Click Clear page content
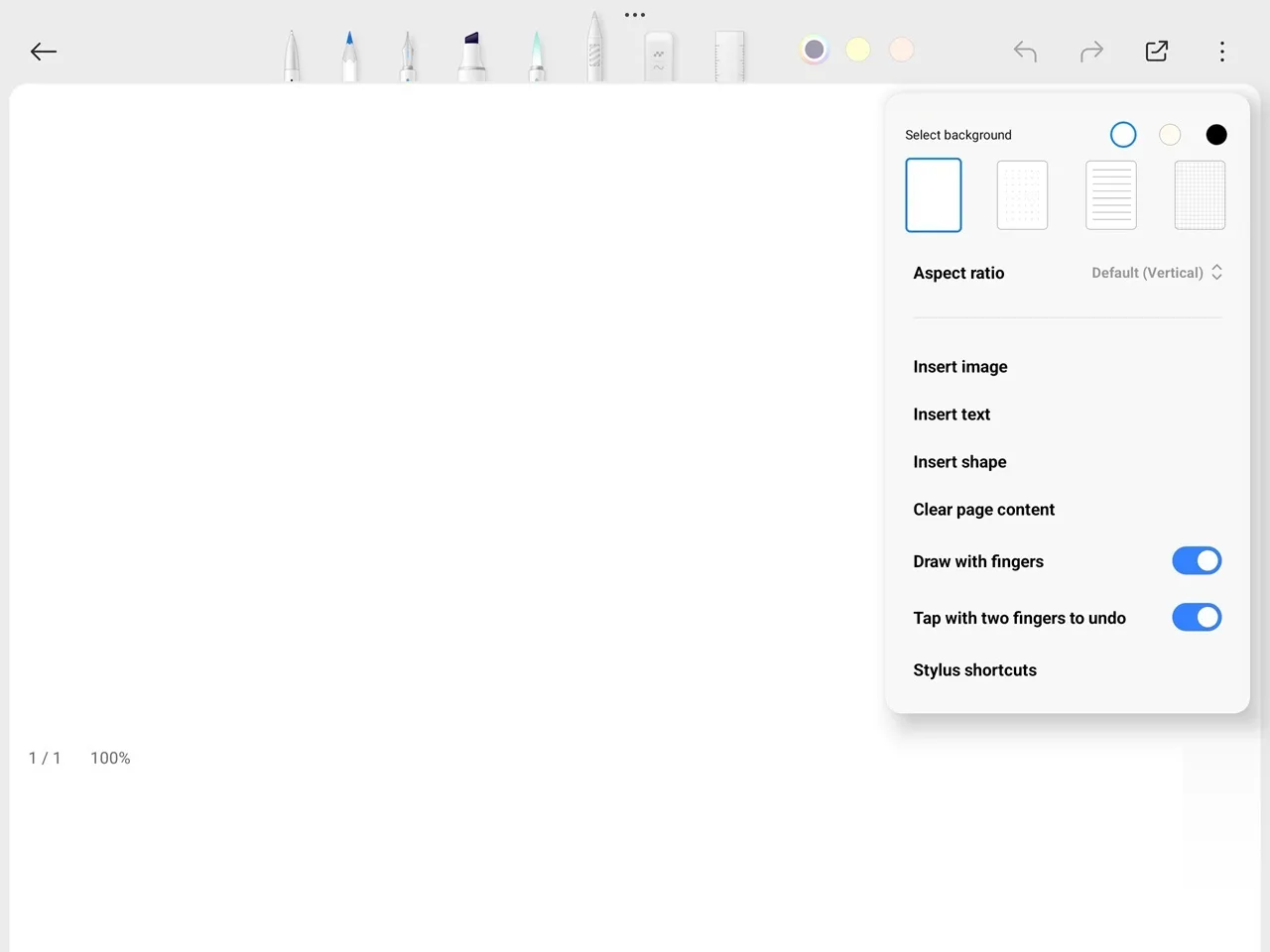Image resolution: width=1270 pixels, height=952 pixels. click(983, 510)
